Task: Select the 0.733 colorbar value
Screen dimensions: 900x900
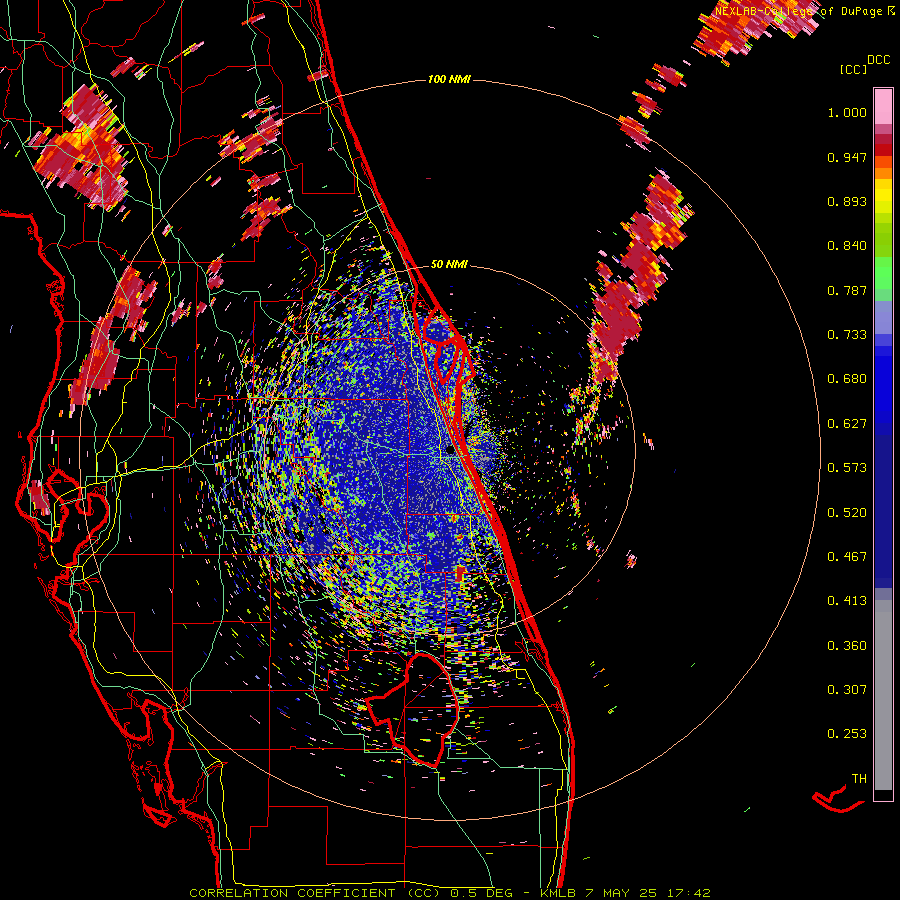Action: [847, 335]
